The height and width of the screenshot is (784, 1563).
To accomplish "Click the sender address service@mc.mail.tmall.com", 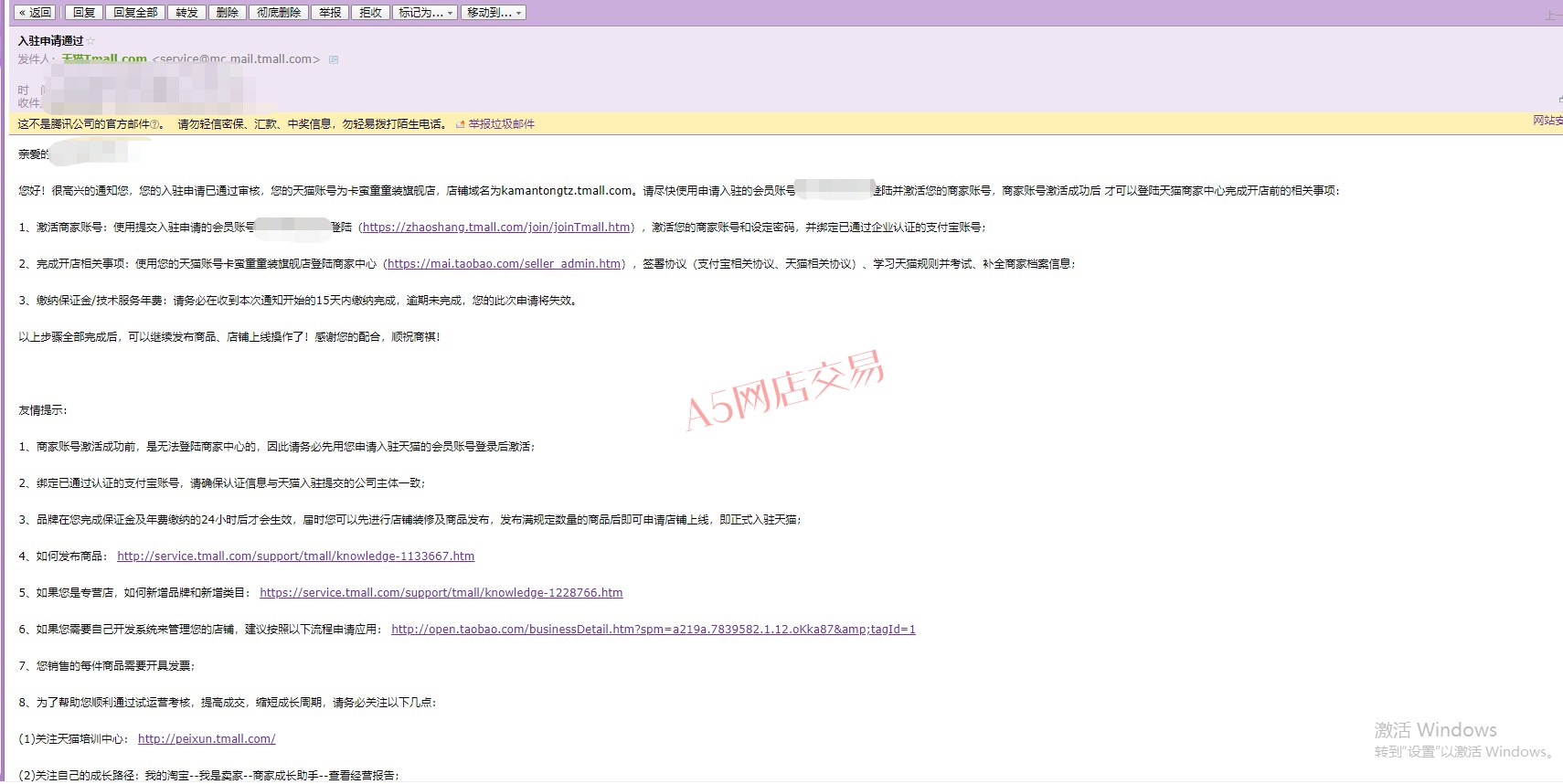I will coord(236,59).
